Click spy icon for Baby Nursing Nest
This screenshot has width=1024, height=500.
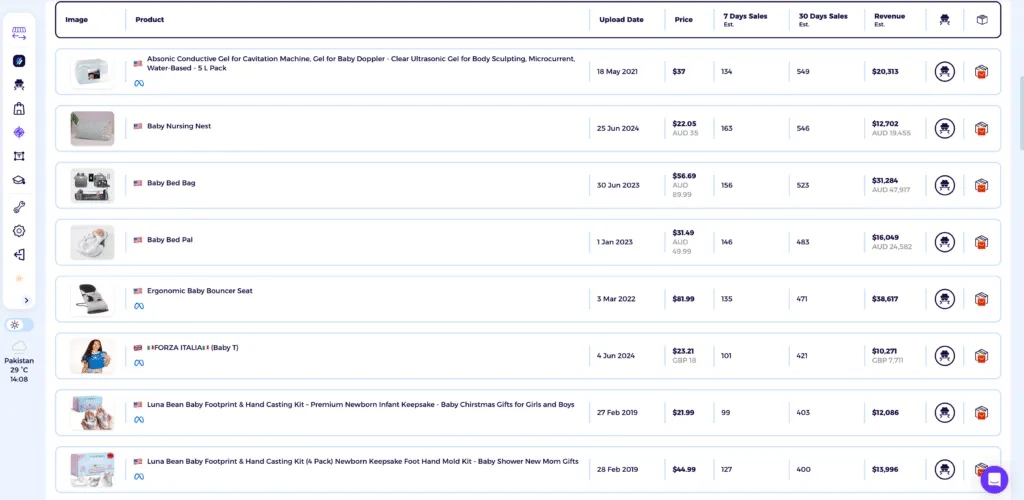click(x=944, y=128)
